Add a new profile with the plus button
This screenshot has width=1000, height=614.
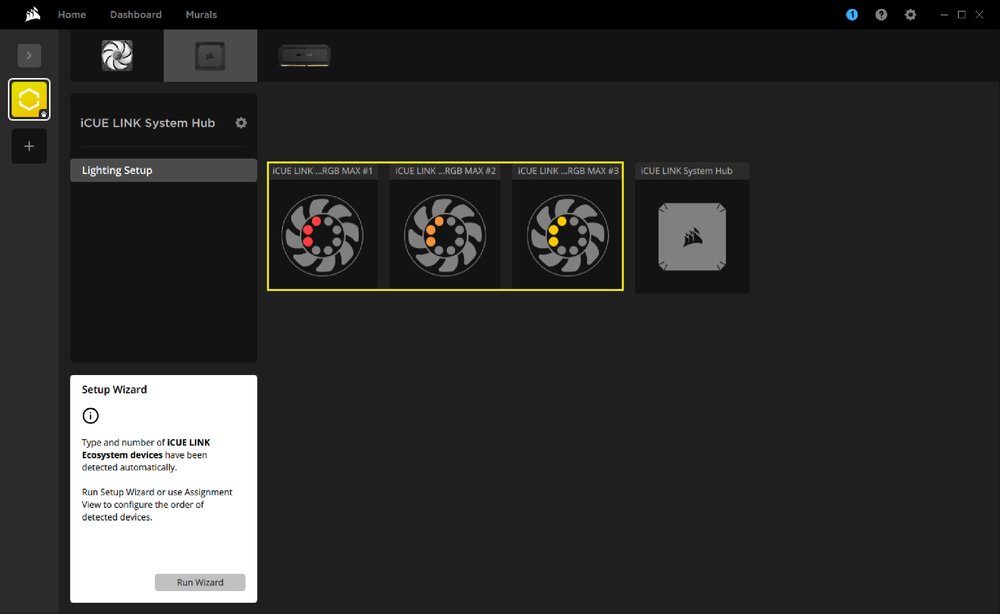coord(29,145)
